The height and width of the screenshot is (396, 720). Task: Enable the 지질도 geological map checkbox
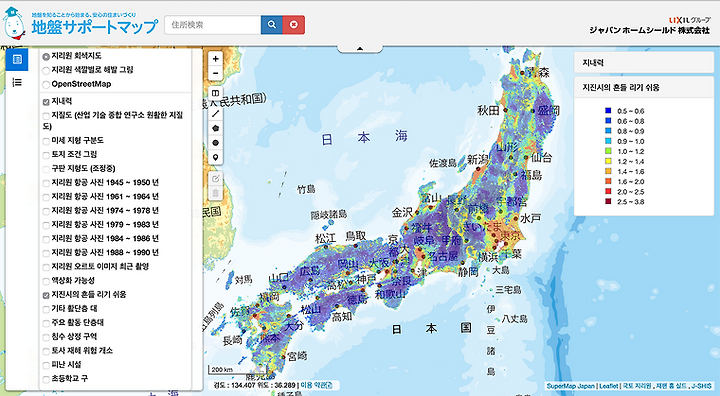(x=46, y=116)
